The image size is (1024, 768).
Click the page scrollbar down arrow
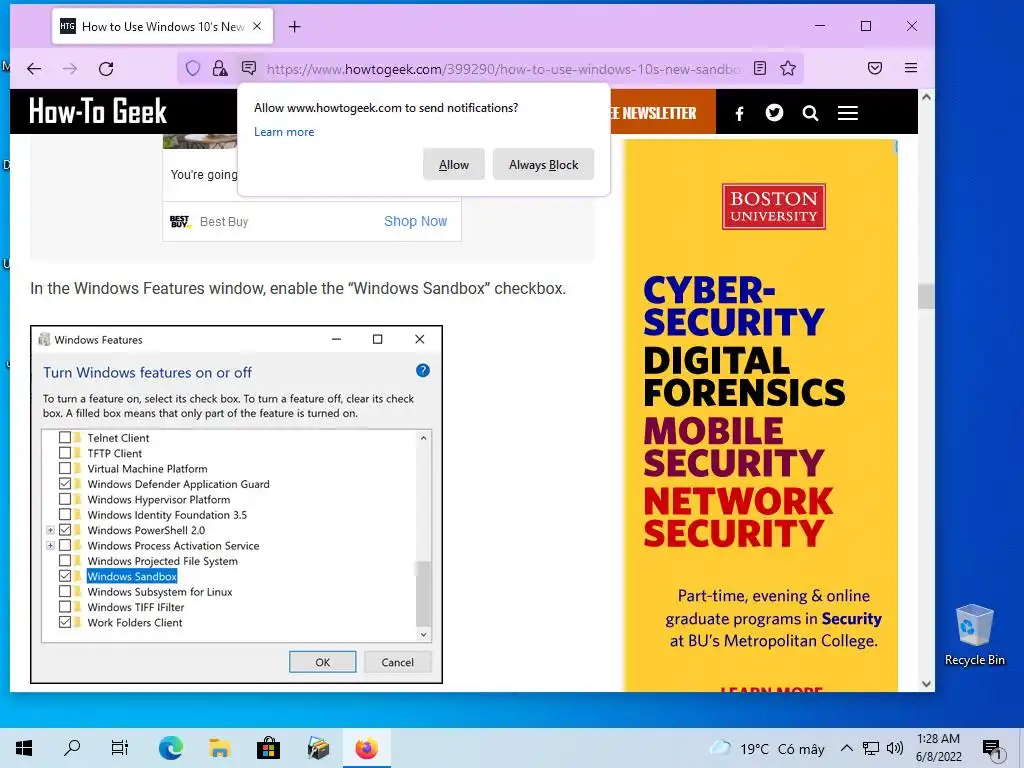pyautogui.click(x=926, y=684)
